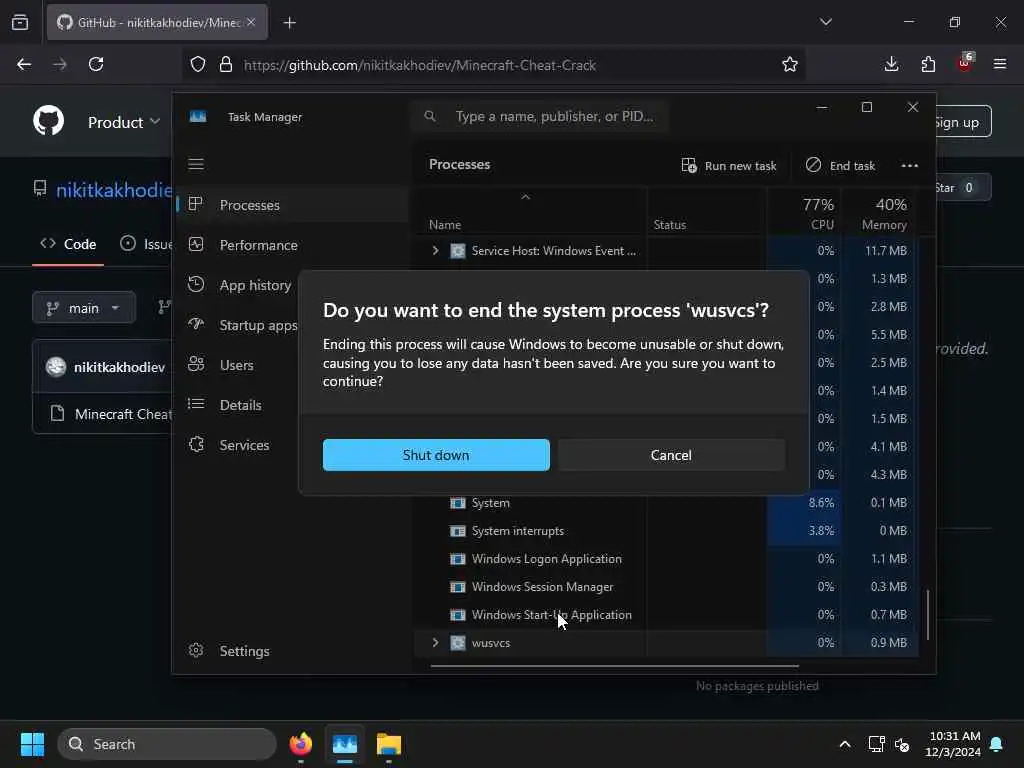Click the Firefox back arrow

coord(24,65)
